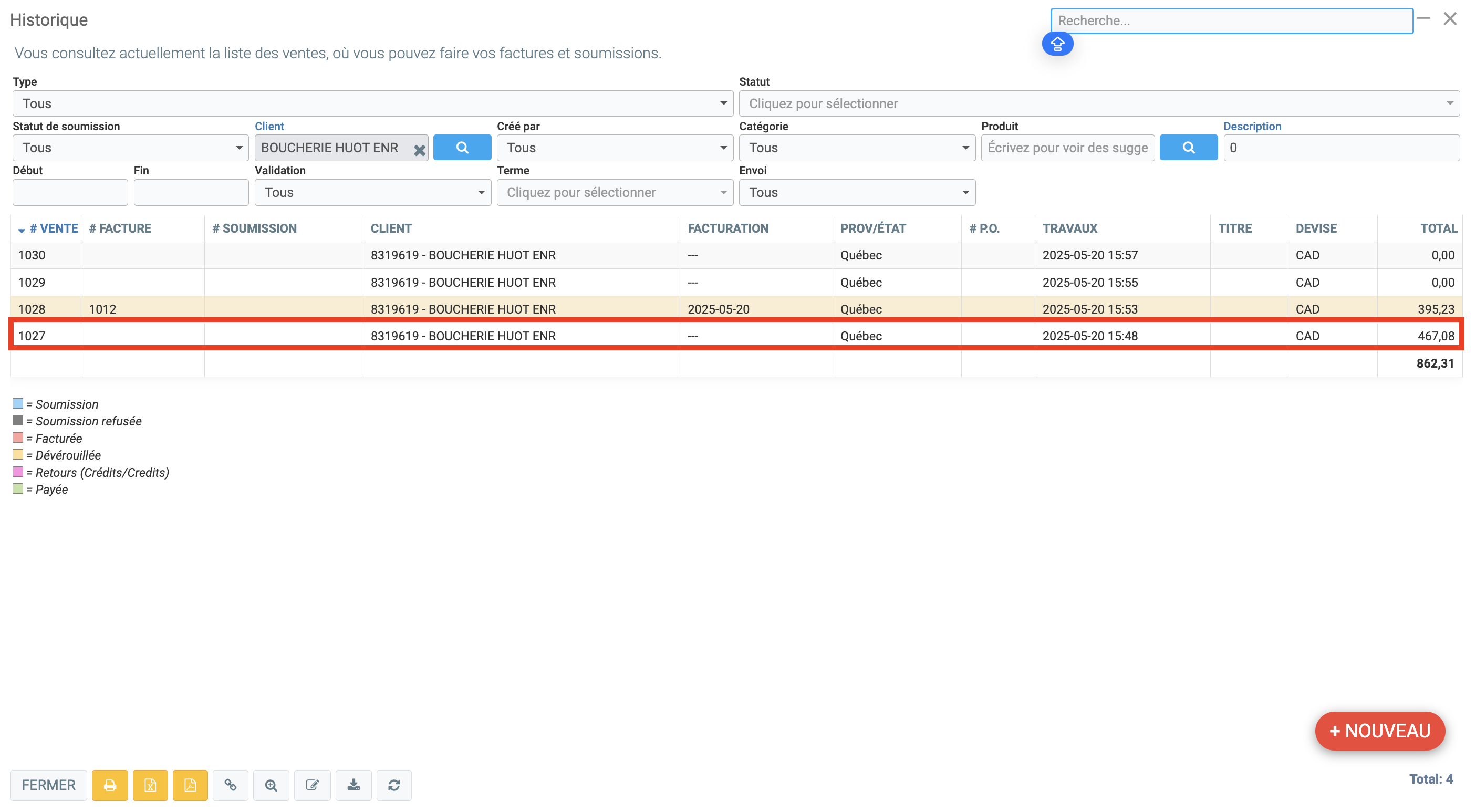The height and width of the screenshot is (812, 1476).
Task: Sort by the # FACTURE column header
Action: (120, 228)
